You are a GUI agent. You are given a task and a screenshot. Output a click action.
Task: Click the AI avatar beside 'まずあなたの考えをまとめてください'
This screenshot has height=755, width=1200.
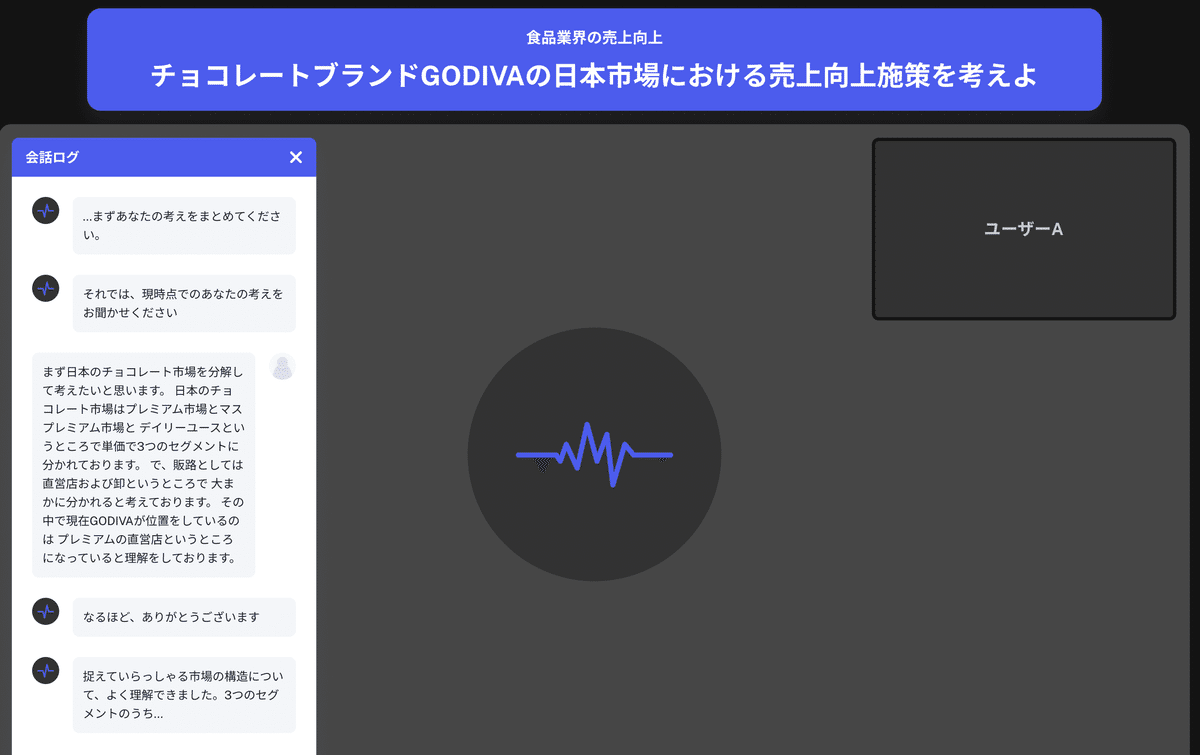[46, 211]
